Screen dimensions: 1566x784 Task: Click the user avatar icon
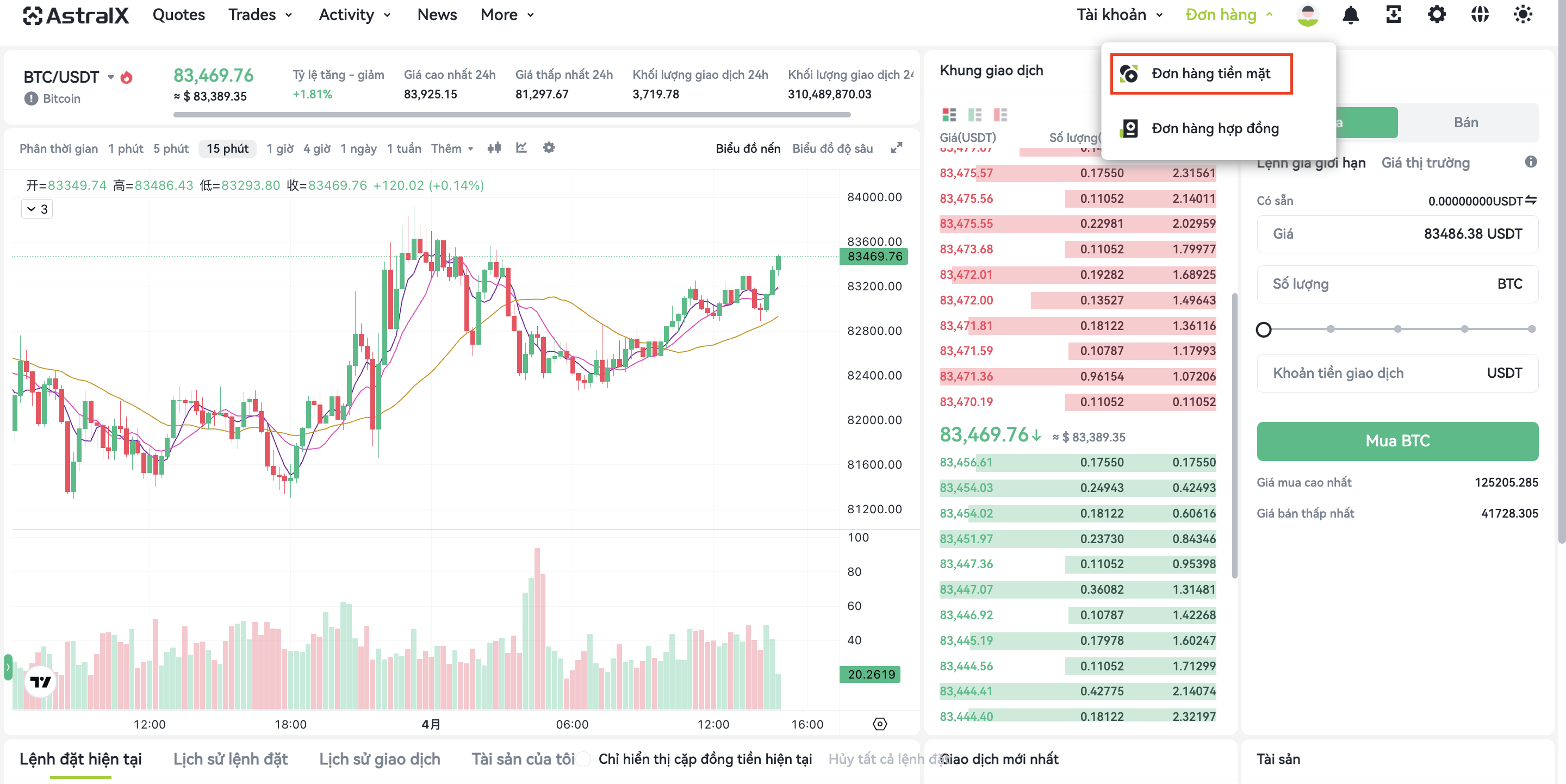click(1307, 15)
